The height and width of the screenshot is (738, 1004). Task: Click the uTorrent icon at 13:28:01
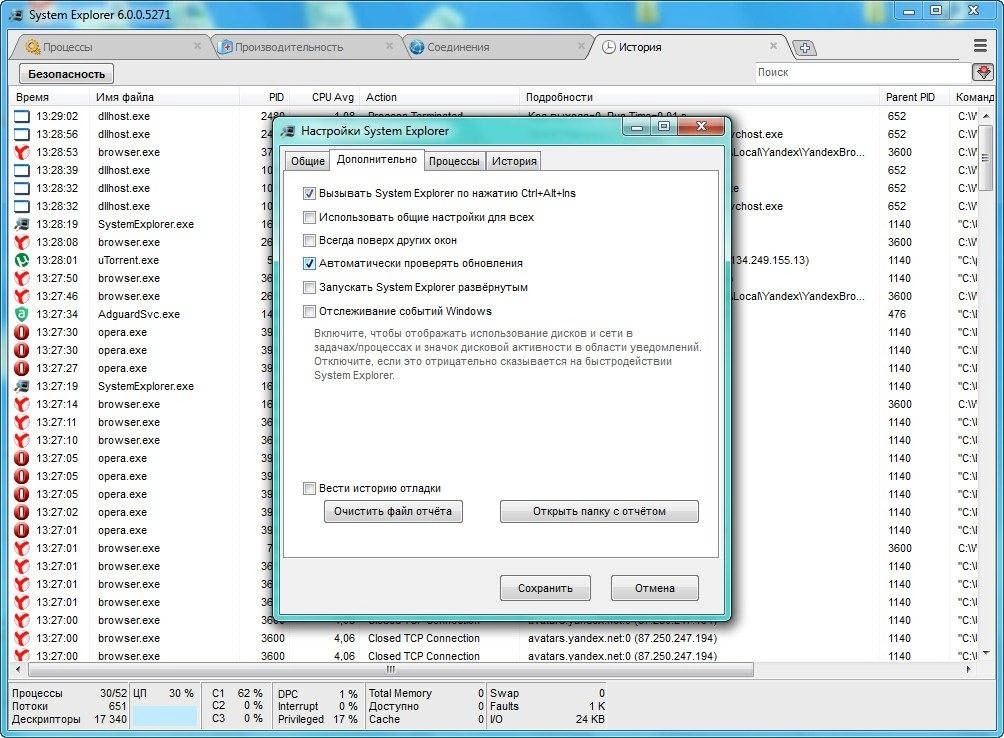[22, 261]
